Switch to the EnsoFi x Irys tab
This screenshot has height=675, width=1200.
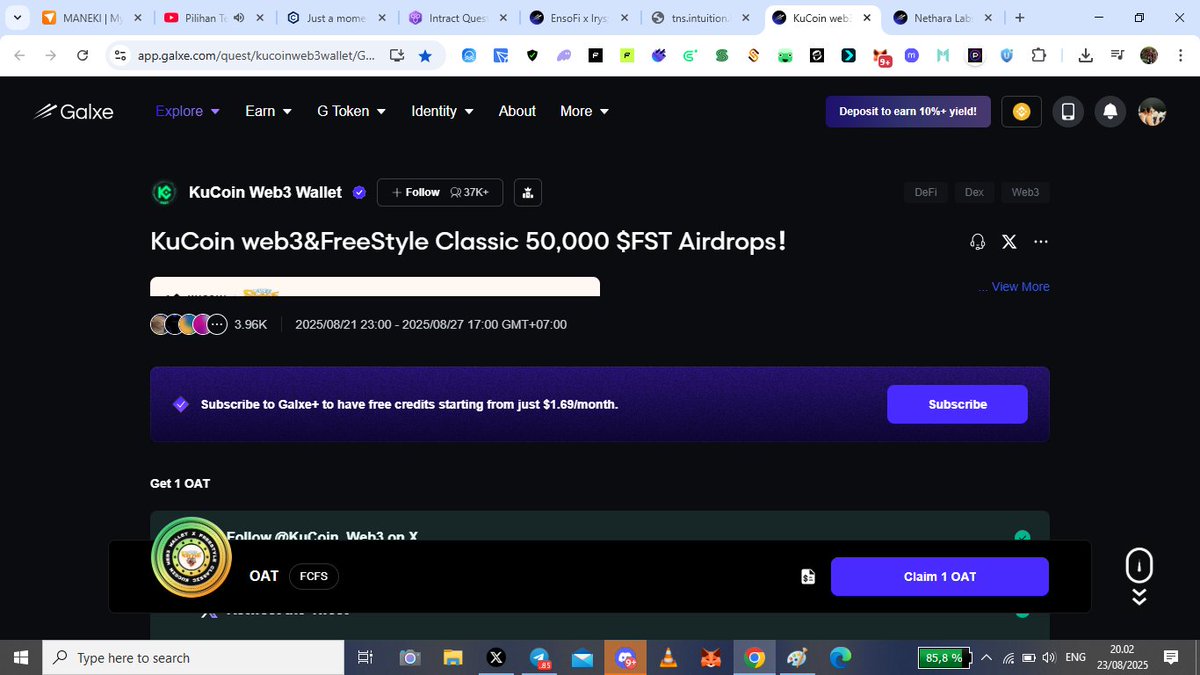(578, 18)
